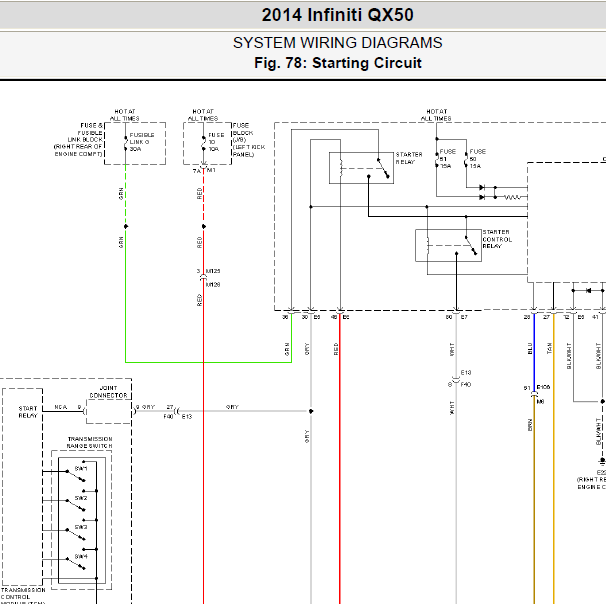Click "HOT AT ALL TIMES" above the starter relay box
606x604 pixels.
point(436,115)
